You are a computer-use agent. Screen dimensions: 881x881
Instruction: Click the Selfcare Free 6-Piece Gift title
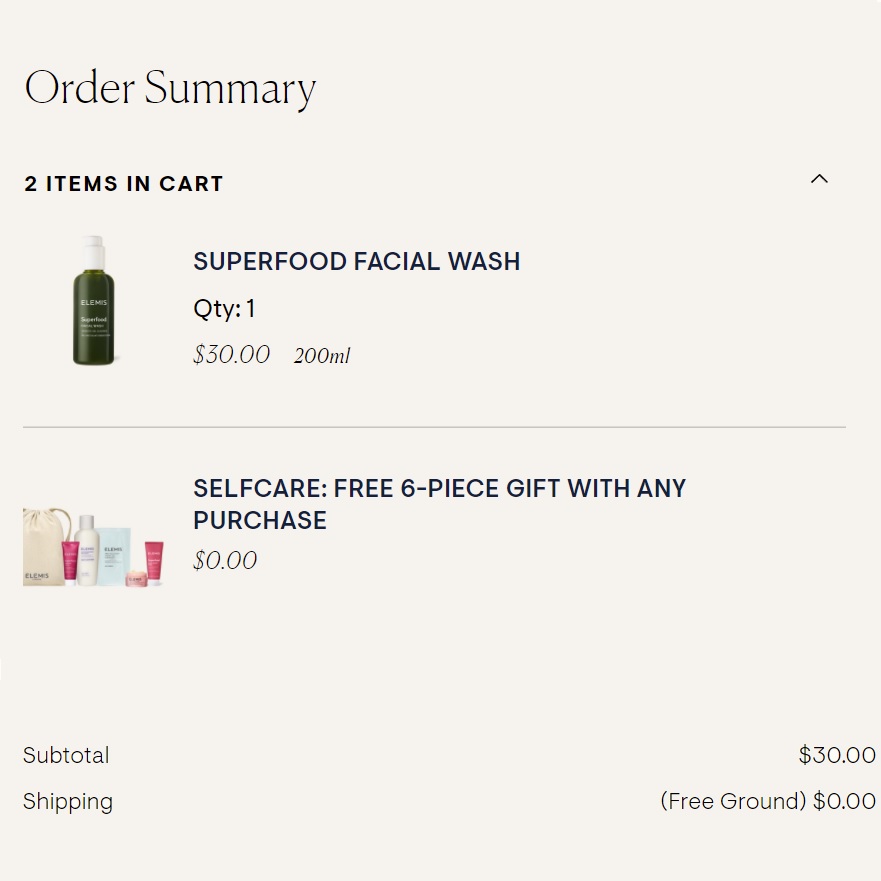[x=439, y=504]
